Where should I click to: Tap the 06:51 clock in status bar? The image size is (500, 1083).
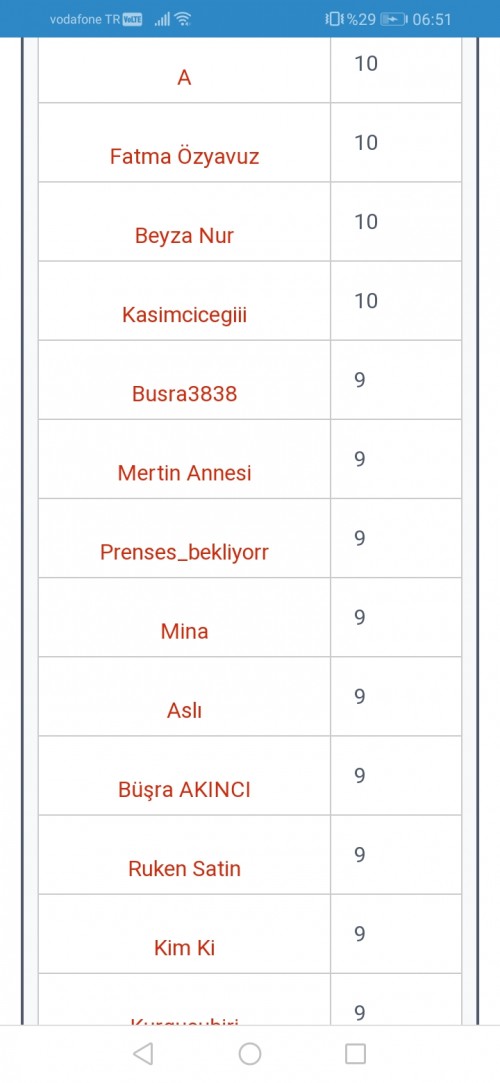[432, 19]
